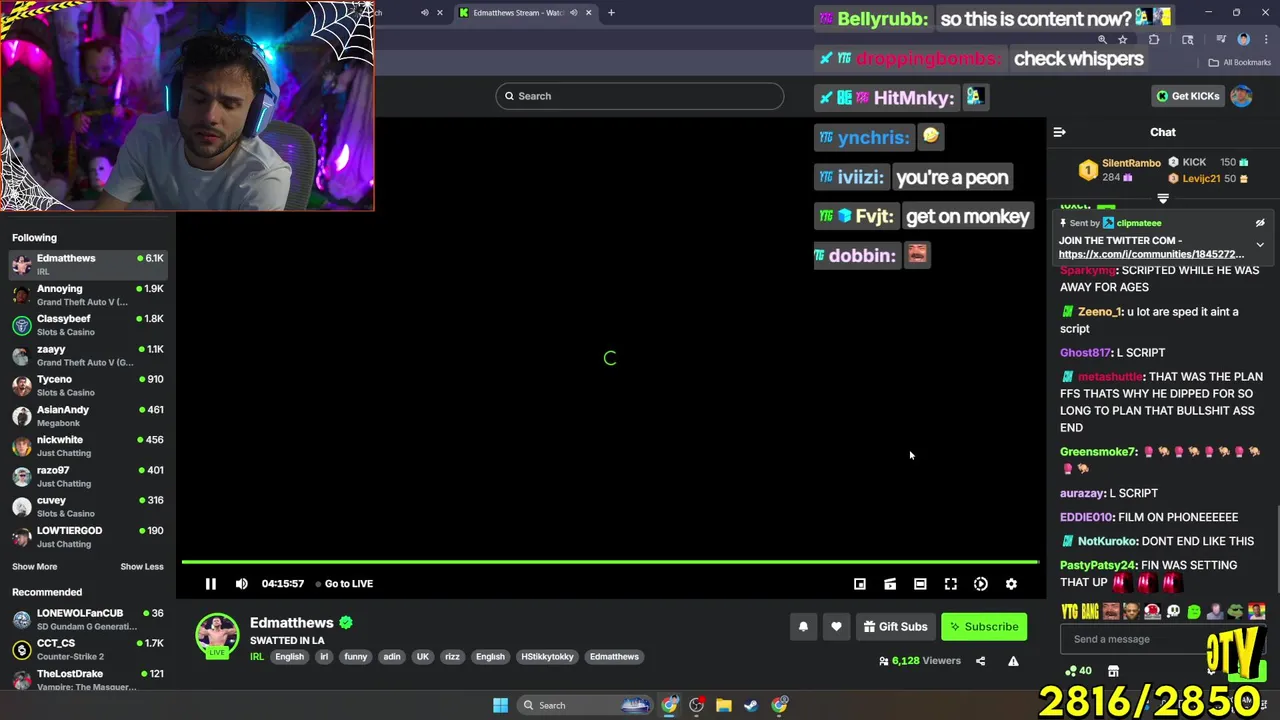Bookmark page with star icon
This screenshot has width=1280, height=720.
pos(1123,40)
